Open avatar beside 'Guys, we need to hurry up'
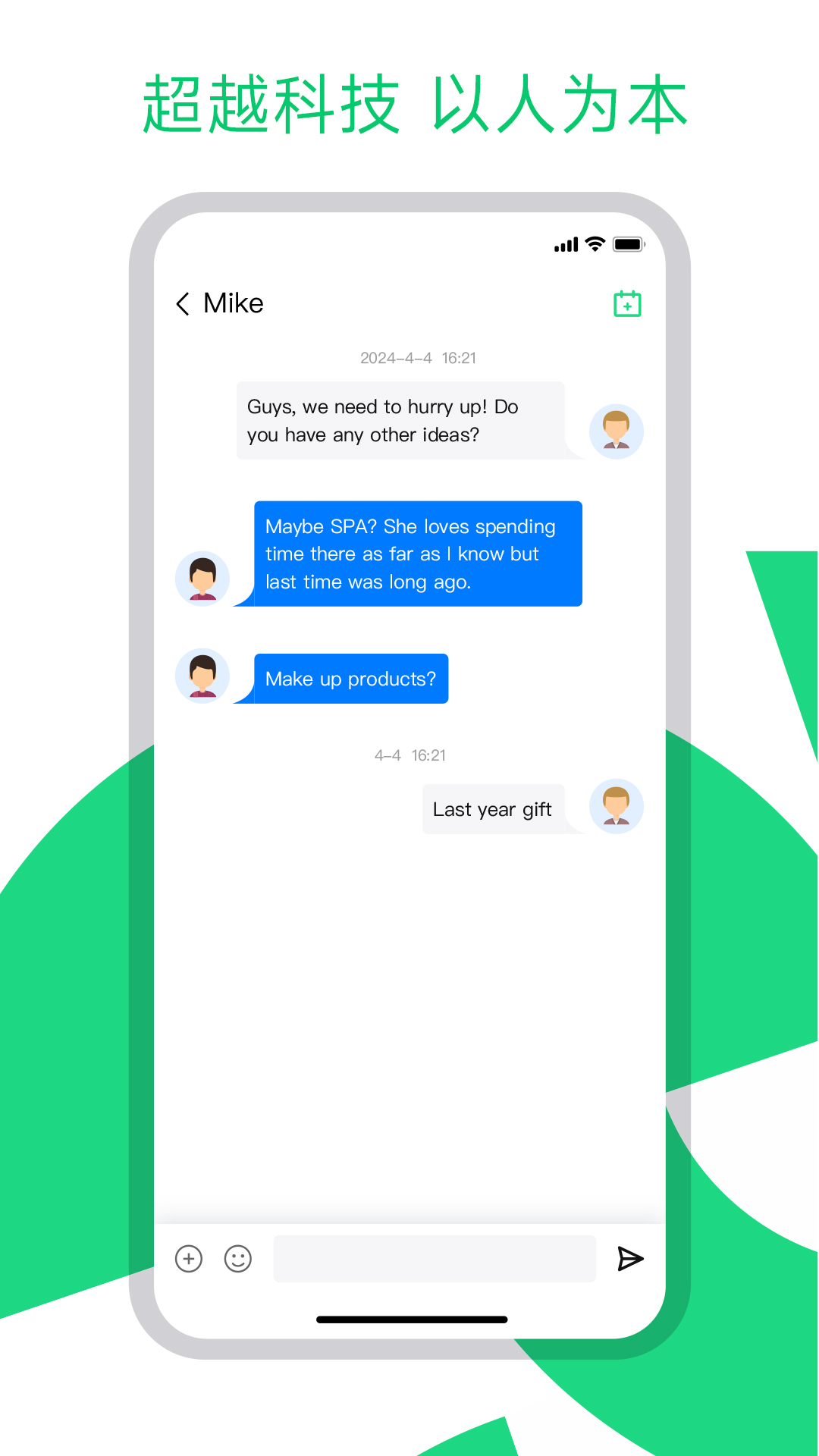The width and height of the screenshot is (819, 1456). [617, 431]
